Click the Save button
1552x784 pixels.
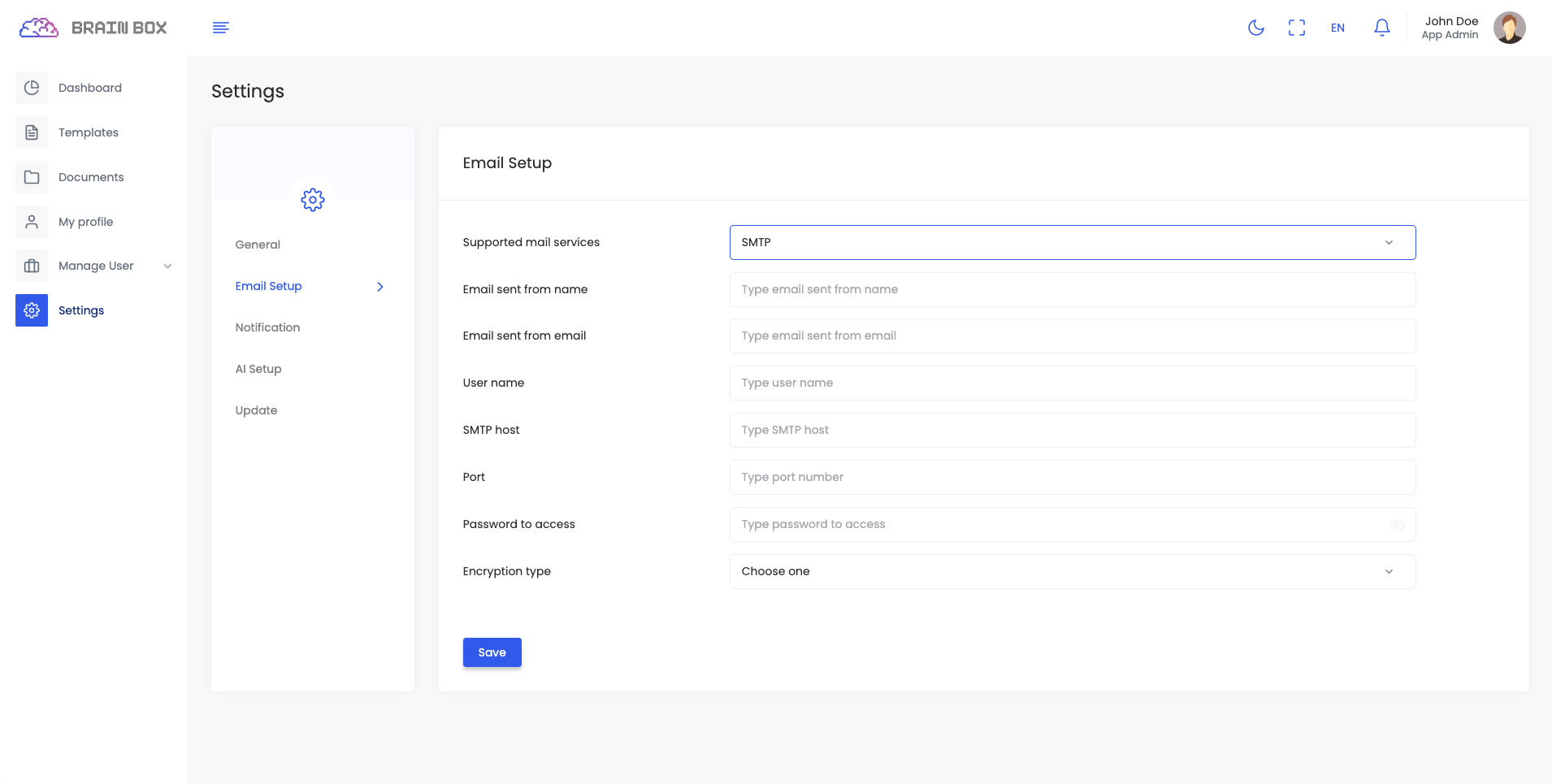492,652
